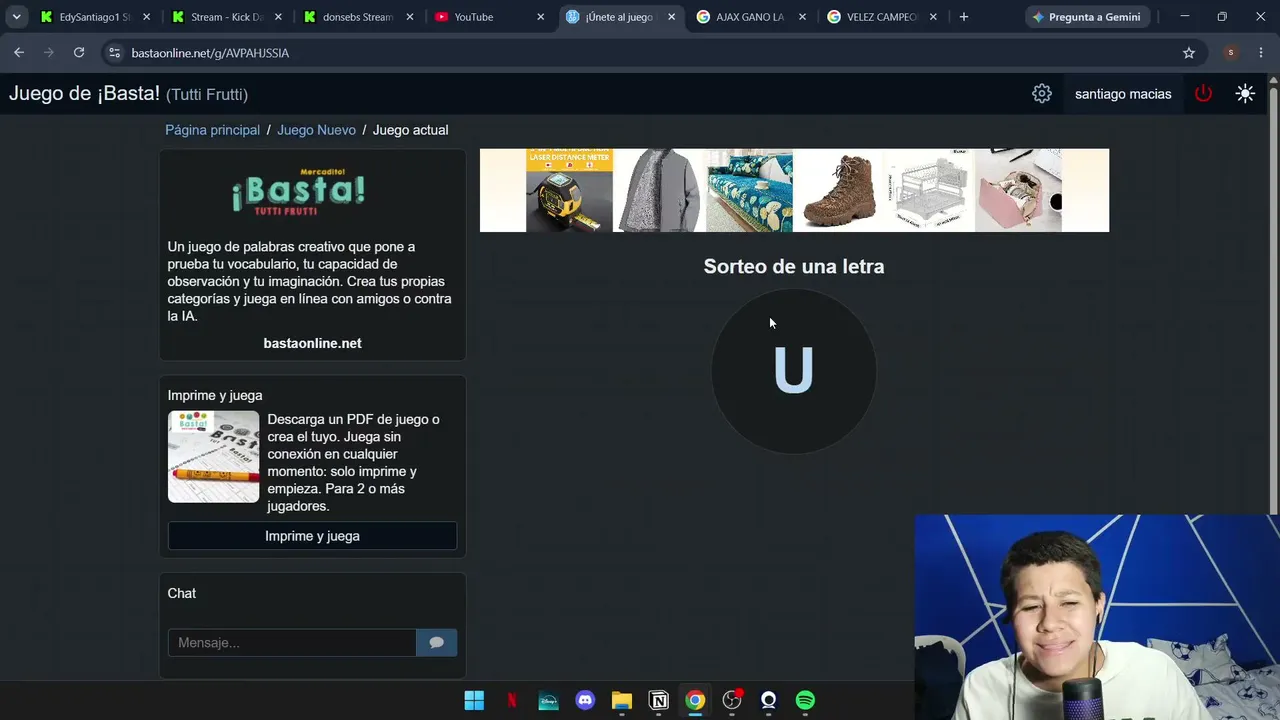Click the brown boot ad image
This screenshot has height=720, width=1280.
(838, 190)
